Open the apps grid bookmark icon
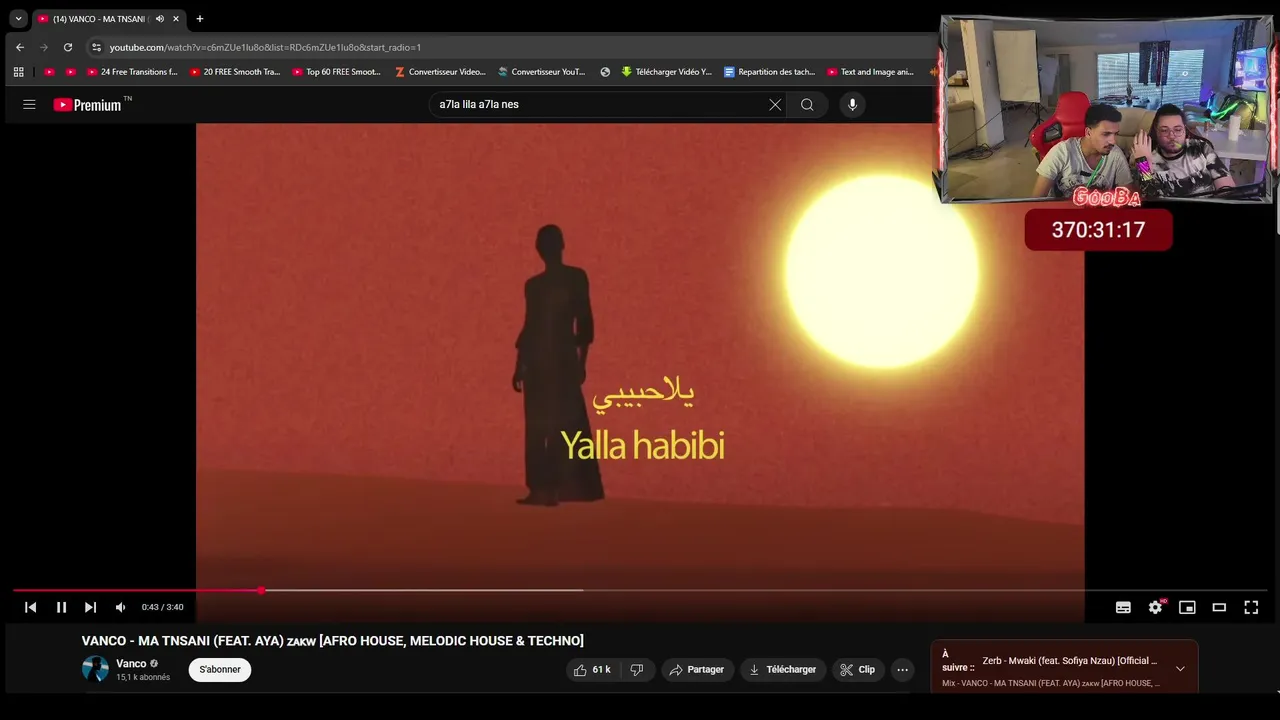The image size is (1280, 720). (19, 72)
